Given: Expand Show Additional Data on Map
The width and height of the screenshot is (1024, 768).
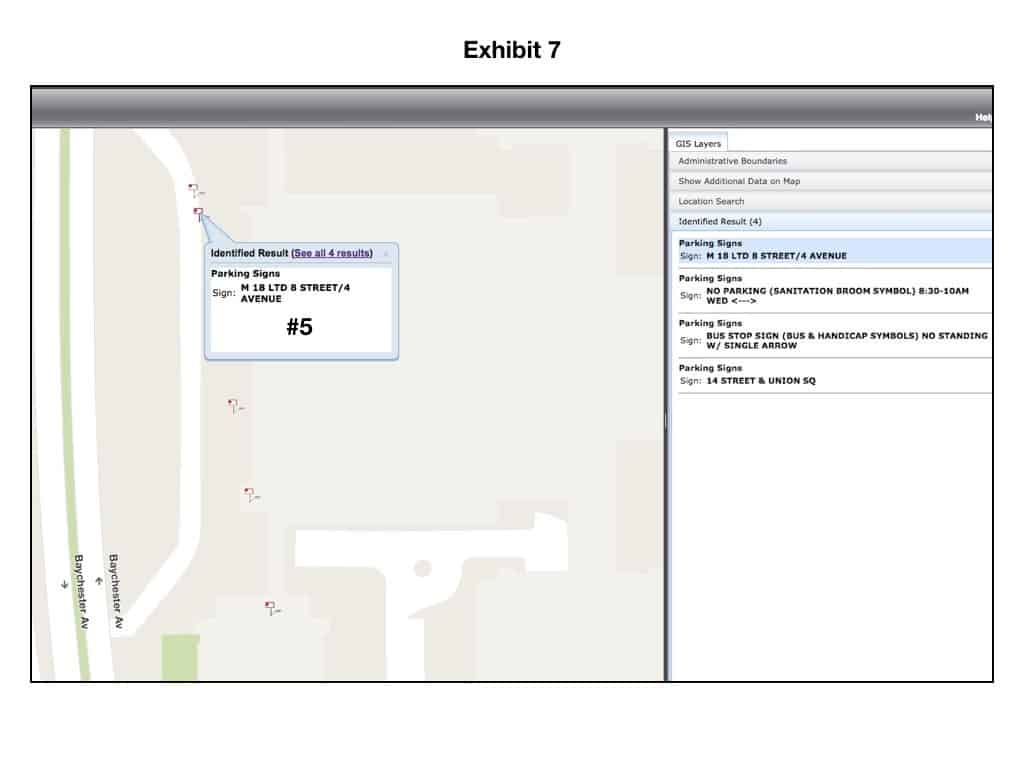Looking at the screenshot, I should point(739,181).
